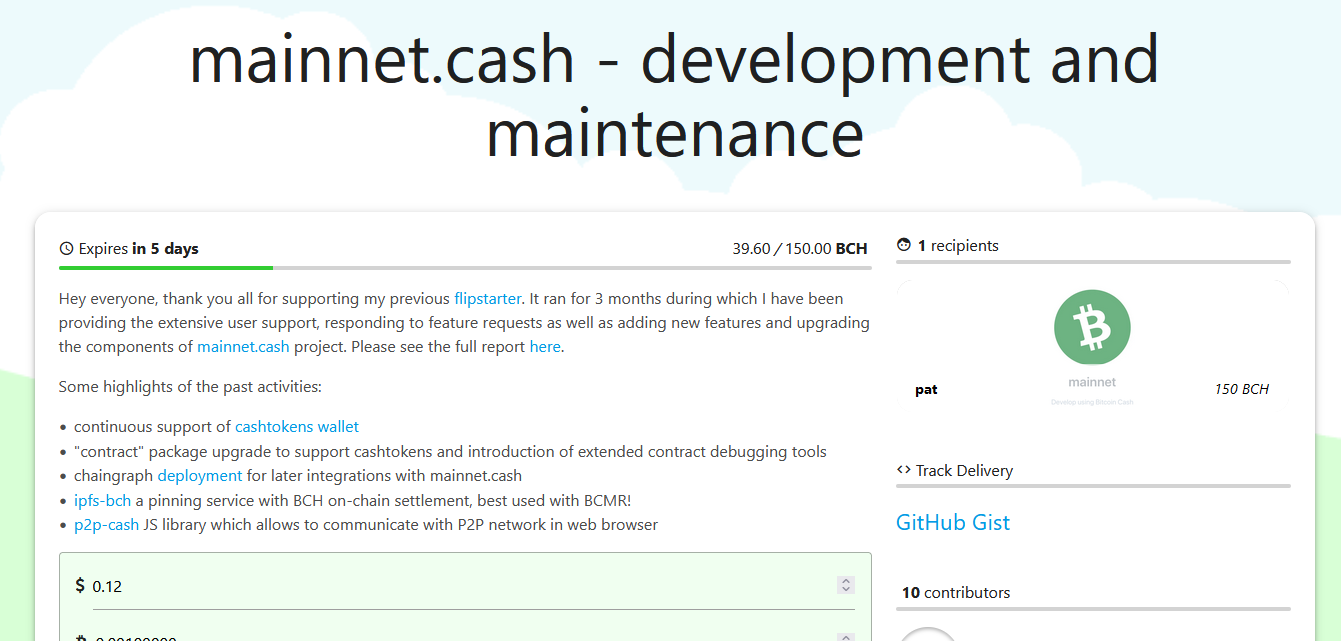Click 'Some highlights of the past activities:' text
Screen dimensions: 1341x641
[x=190, y=386]
